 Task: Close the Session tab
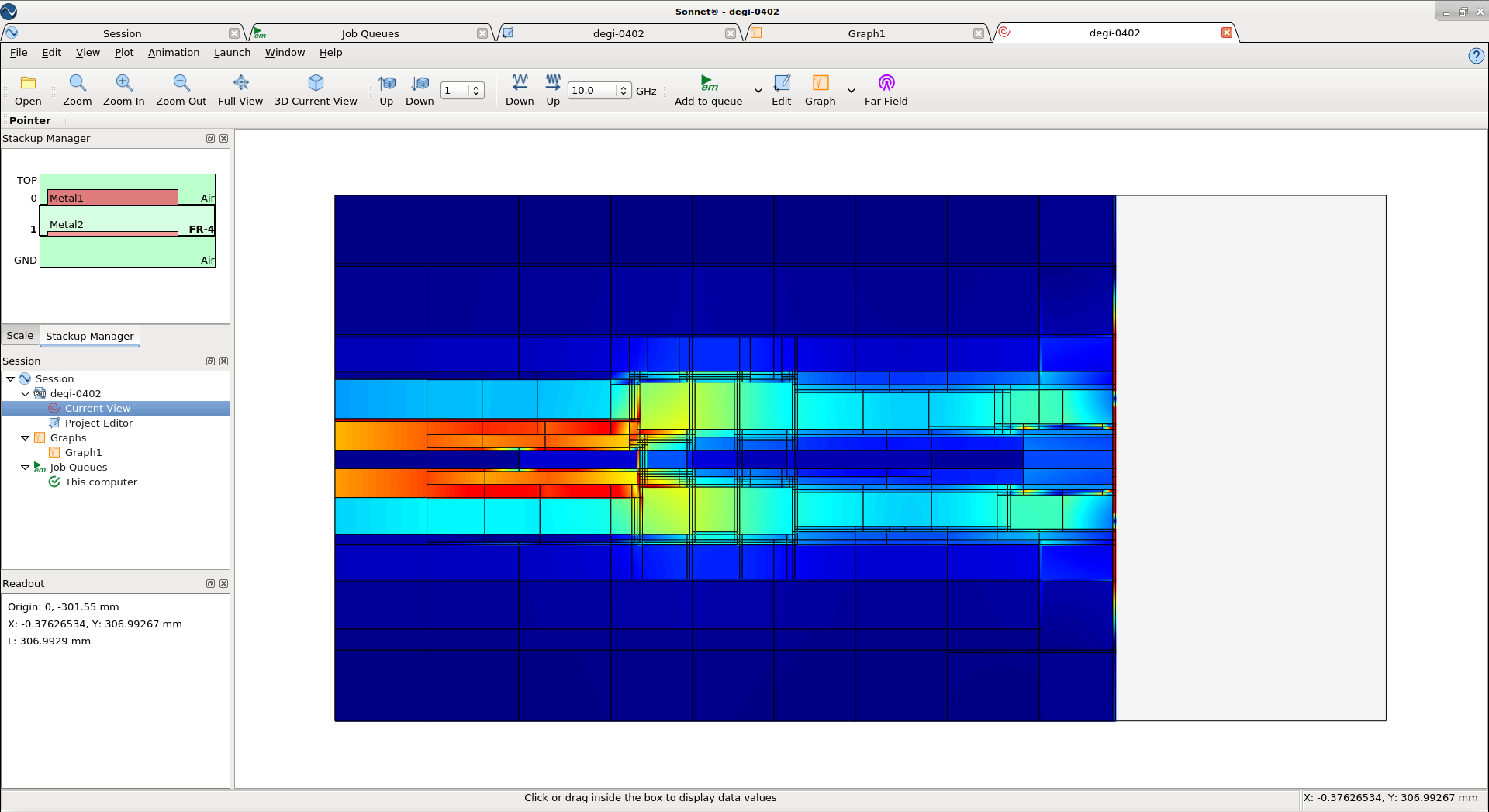click(234, 33)
